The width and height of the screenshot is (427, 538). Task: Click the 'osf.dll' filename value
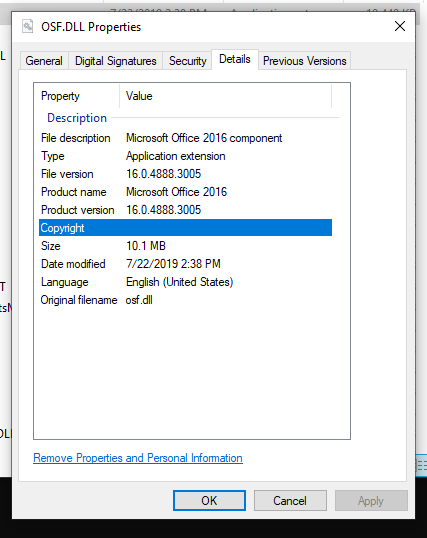[139, 300]
